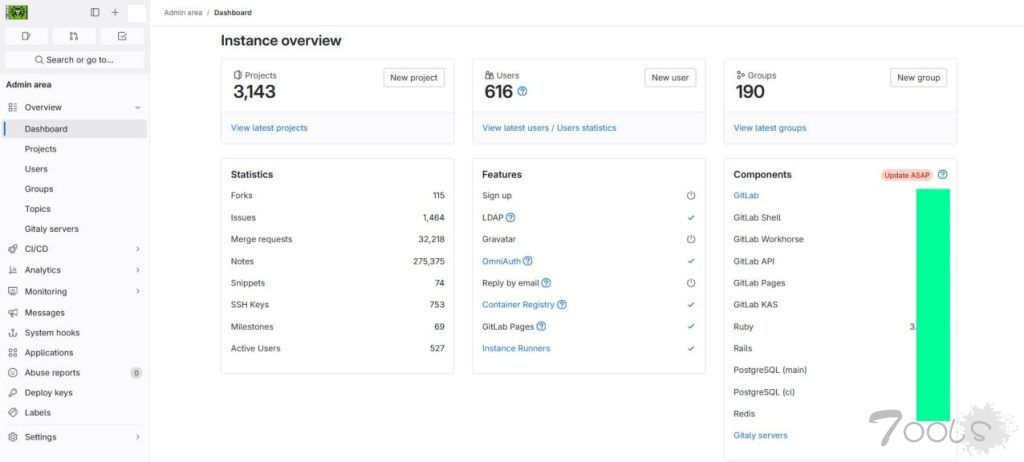This screenshot has height=462, width=1024.
Task: Open the GitLab component link
Action: 746,195
